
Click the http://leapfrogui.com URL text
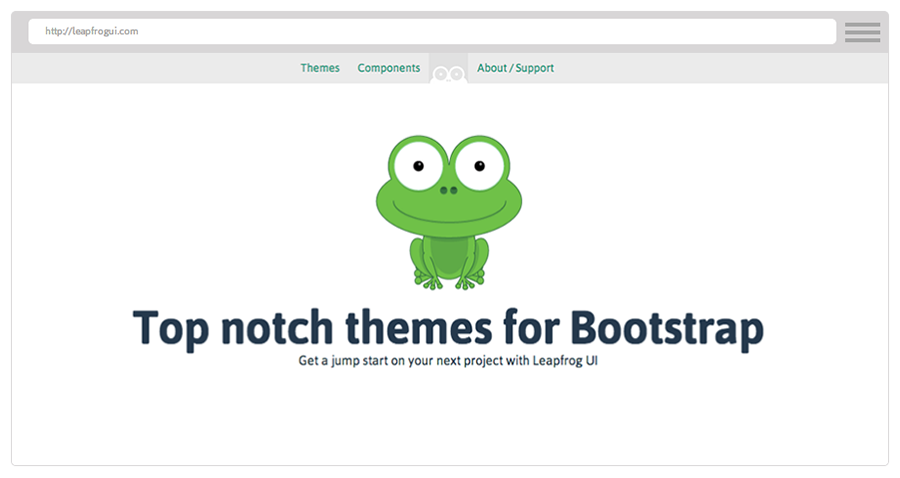(91, 31)
